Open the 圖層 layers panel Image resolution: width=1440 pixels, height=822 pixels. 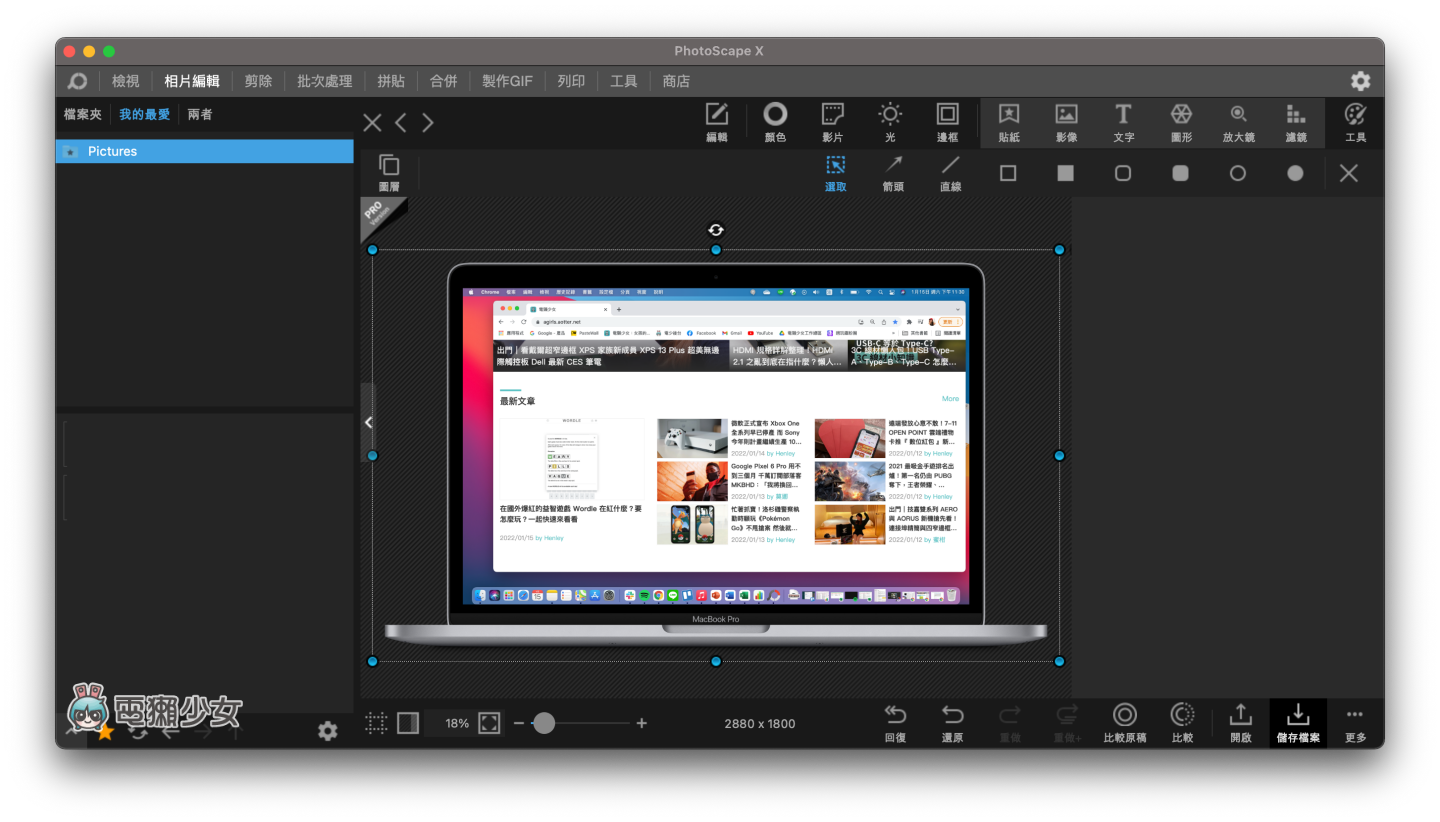(x=389, y=172)
